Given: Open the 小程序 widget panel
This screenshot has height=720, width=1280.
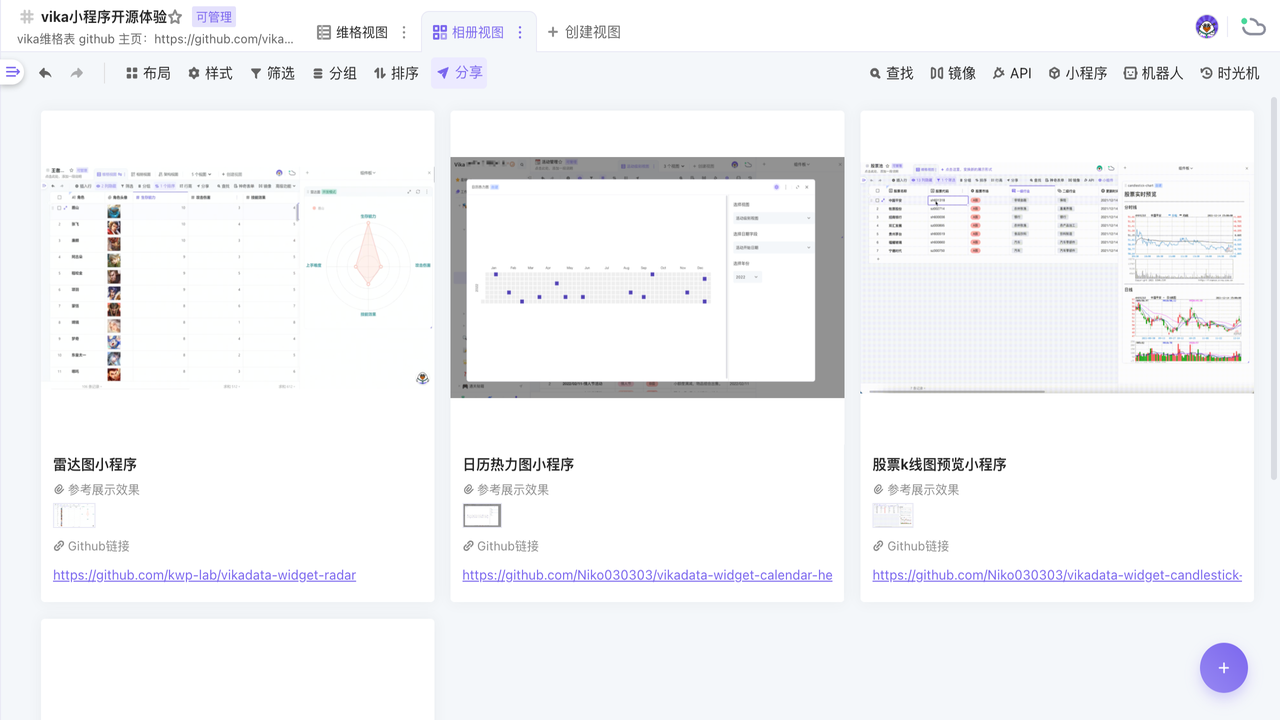Looking at the screenshot, I should pos(1077,73).
